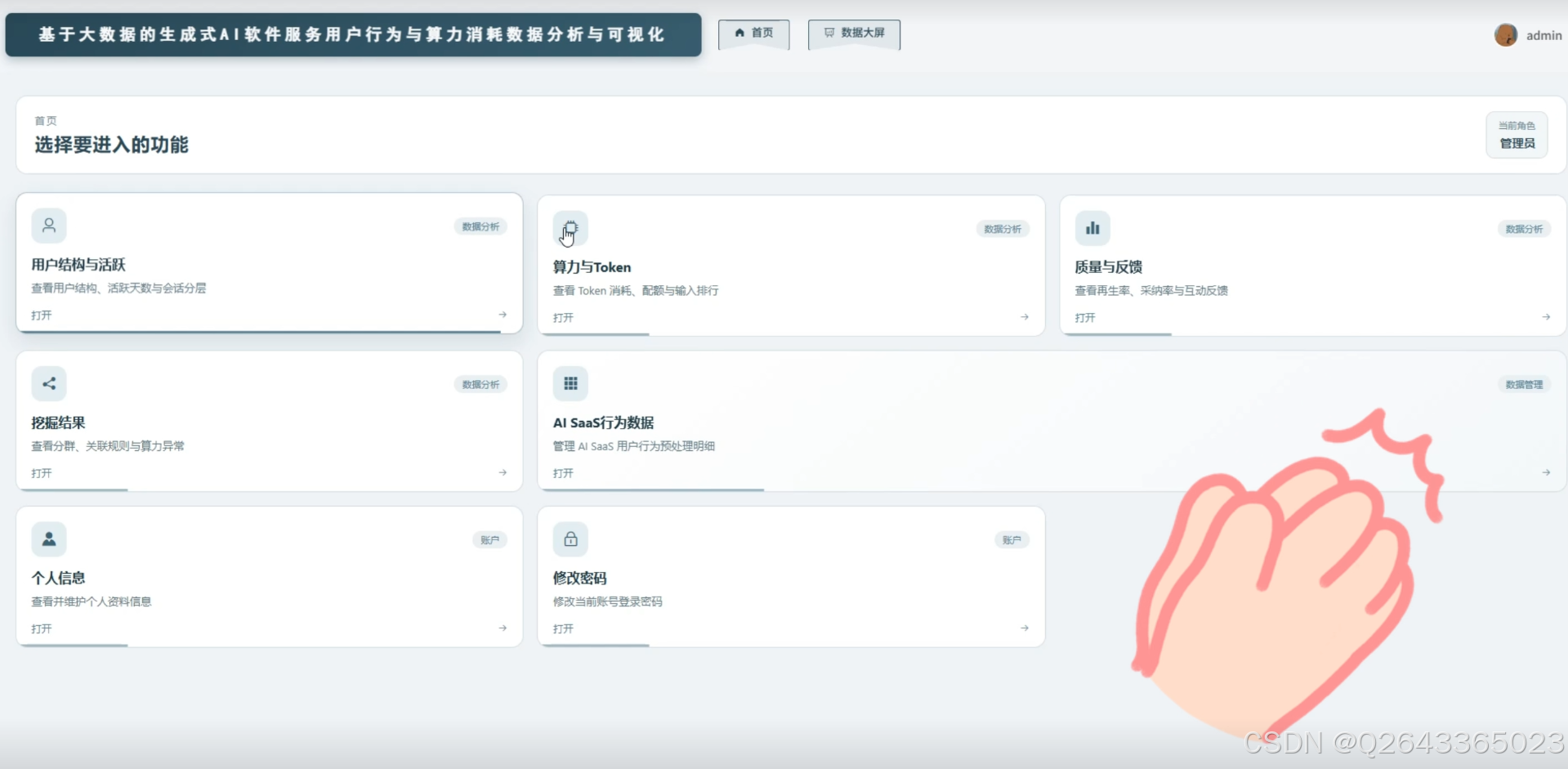Click the admin avatar picture
1568x769 pixels.
point(1506,35)
